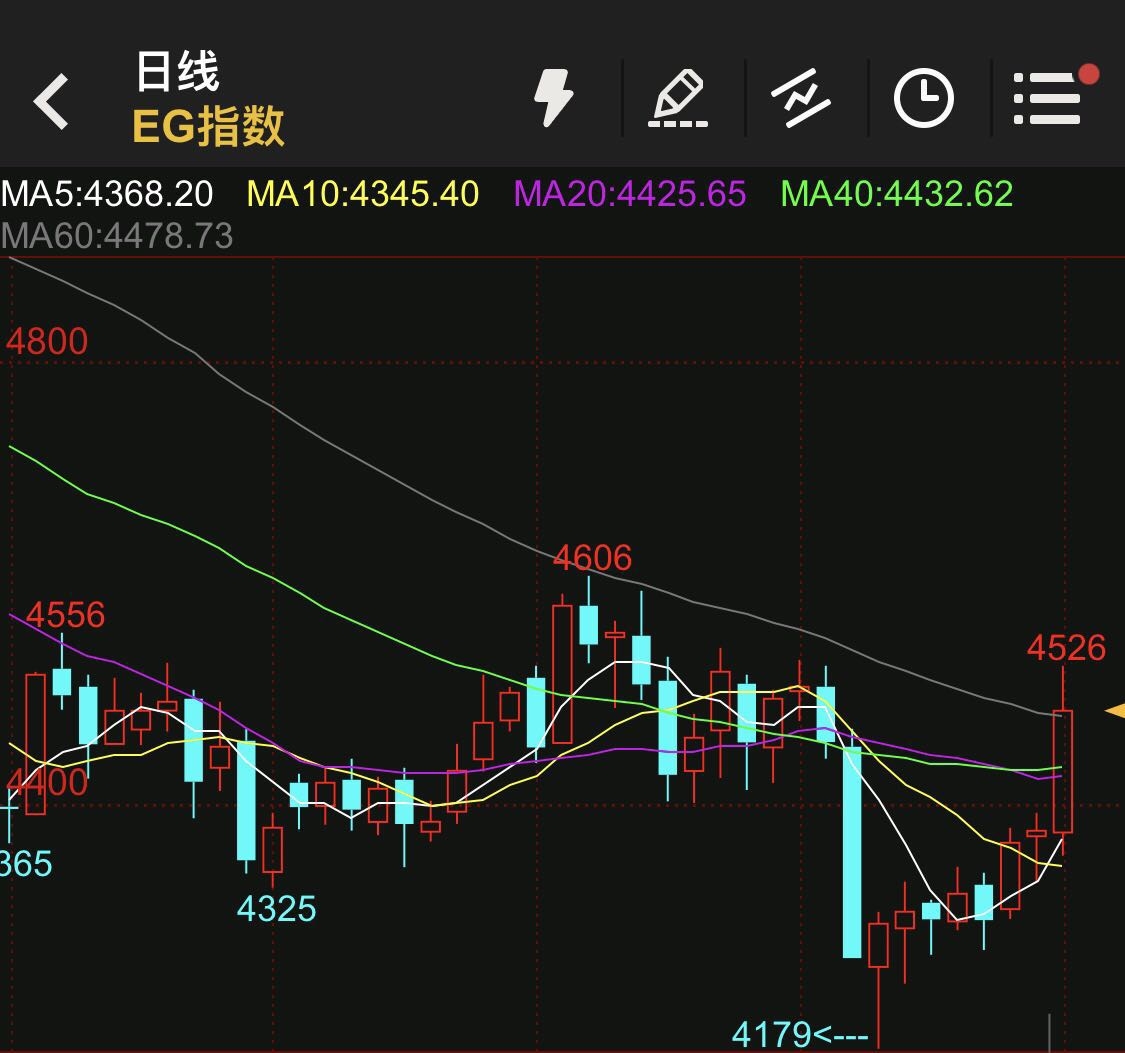Open the 日线 period selector
The width and height of the screenshot is (1125, 1053).
[x=177, y=72]
